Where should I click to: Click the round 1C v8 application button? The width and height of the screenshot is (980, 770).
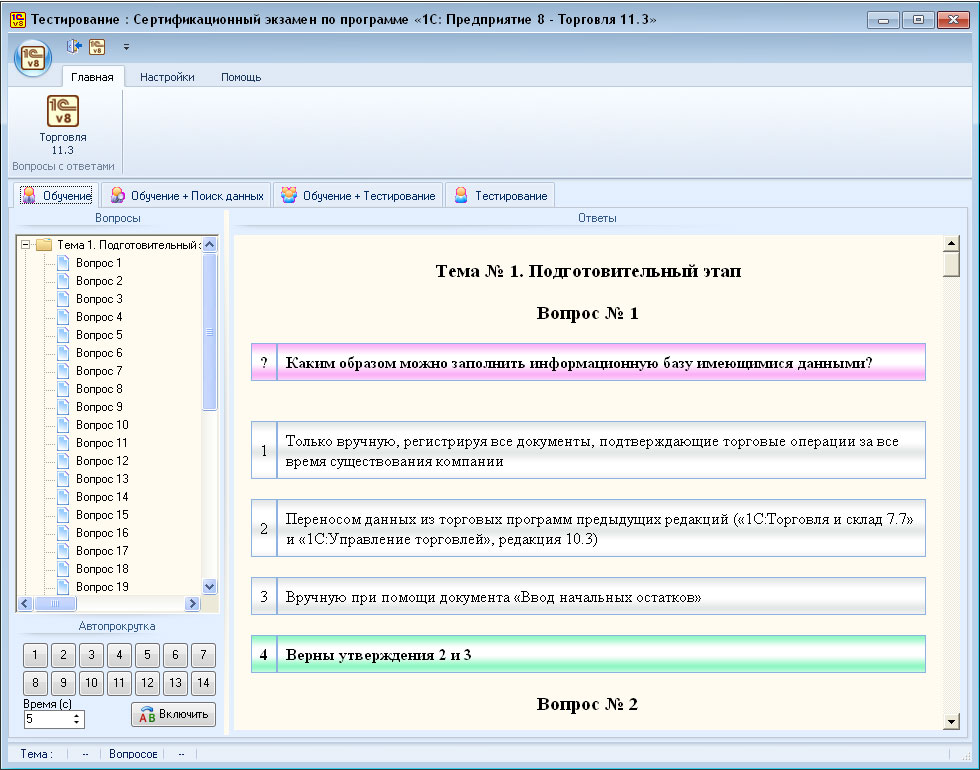pos(33,58)
